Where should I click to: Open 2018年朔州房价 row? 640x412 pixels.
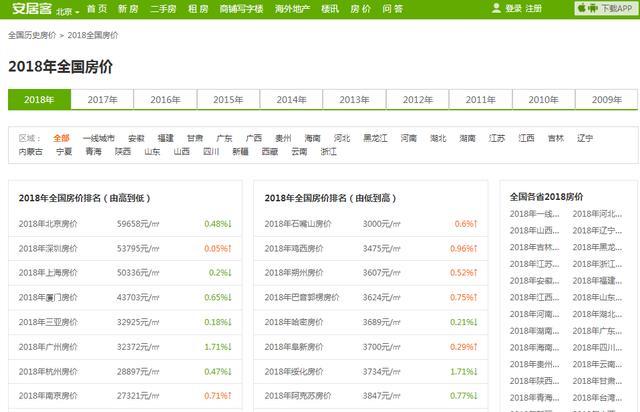point(371,273)
